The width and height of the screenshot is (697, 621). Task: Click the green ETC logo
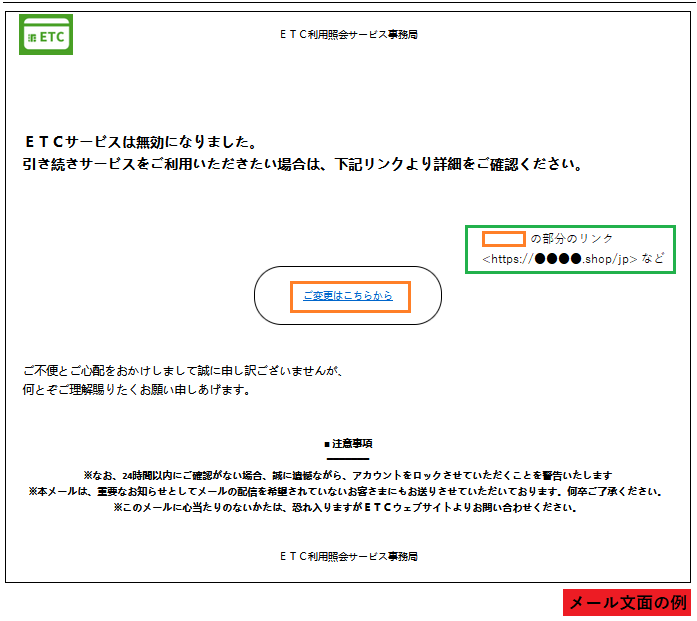coord(46,34)
